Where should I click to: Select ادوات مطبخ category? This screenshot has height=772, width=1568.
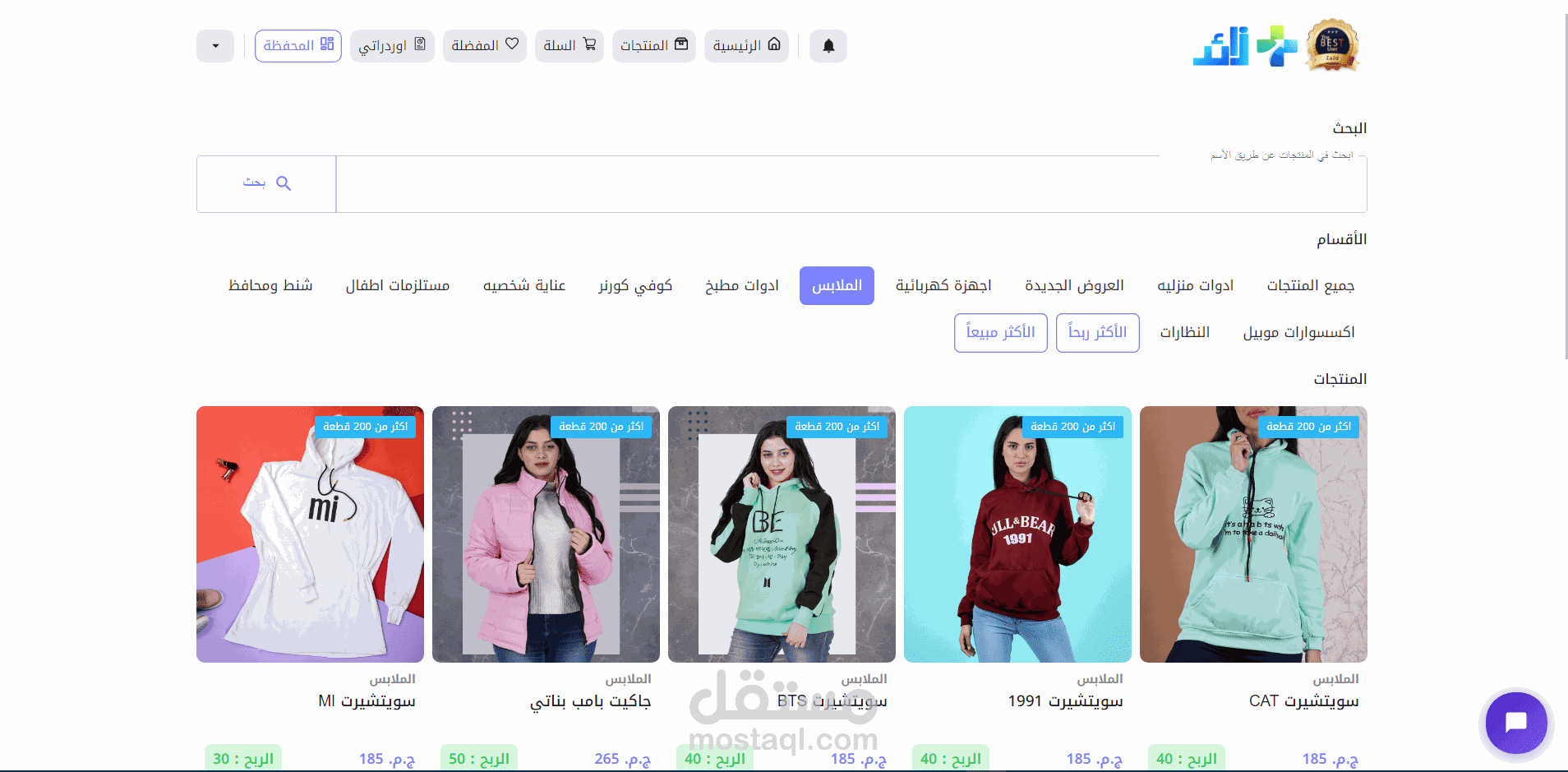pyautogui.click(x=742, y=285)
